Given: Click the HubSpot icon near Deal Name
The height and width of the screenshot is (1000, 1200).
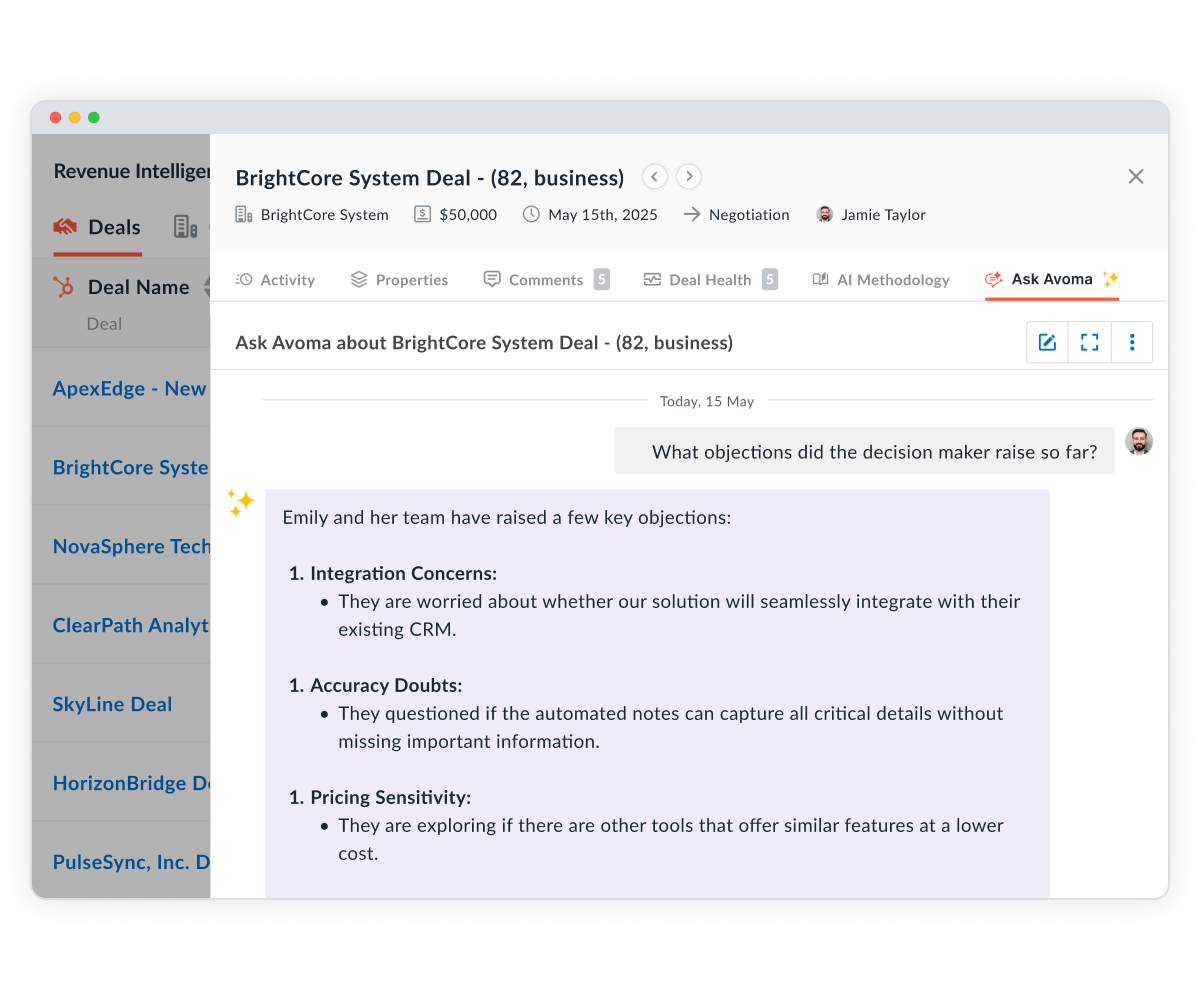Looking at the screenshot, I should [64, 287].
